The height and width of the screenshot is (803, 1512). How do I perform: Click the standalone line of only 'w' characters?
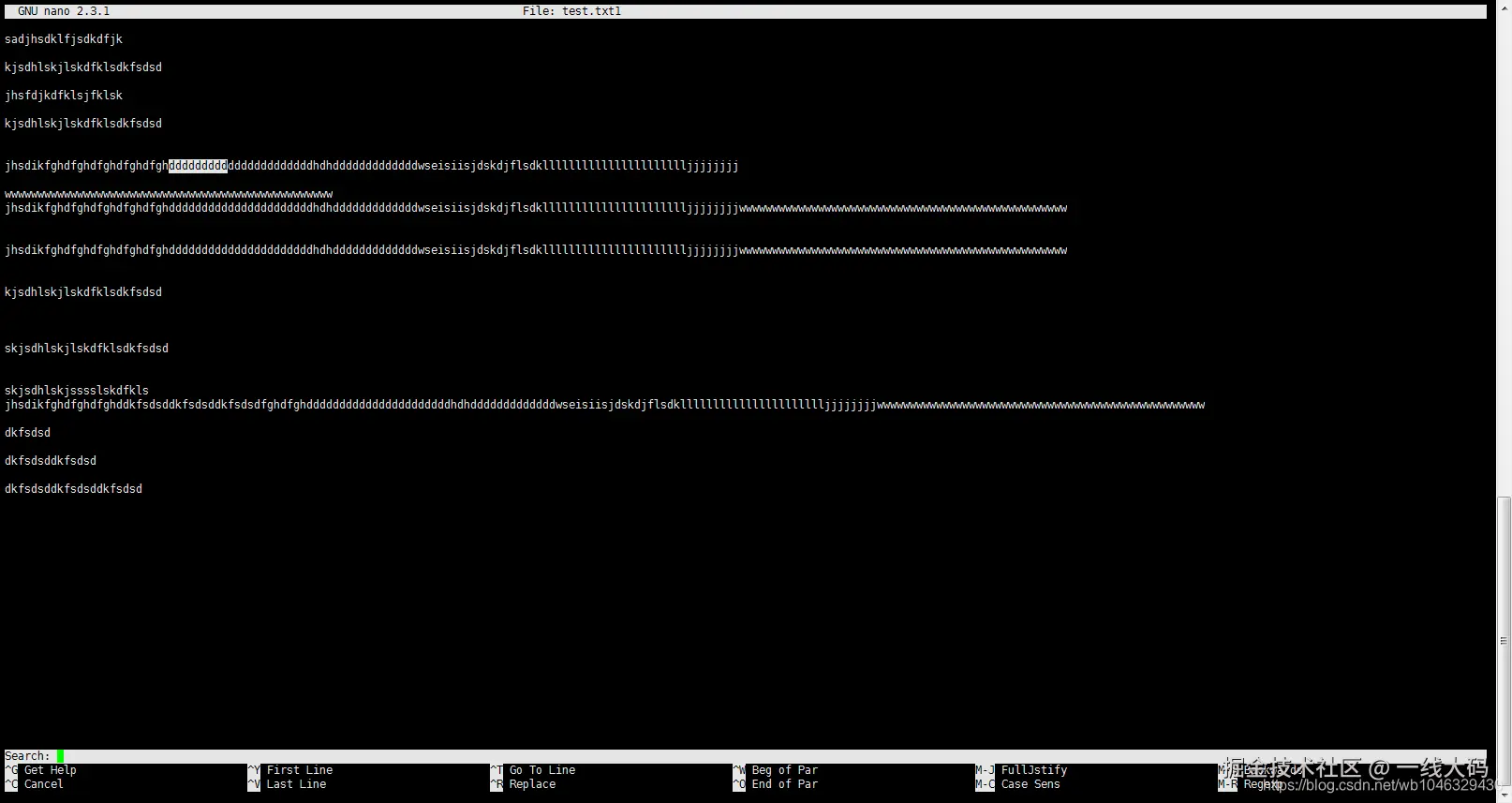(169, 195)
